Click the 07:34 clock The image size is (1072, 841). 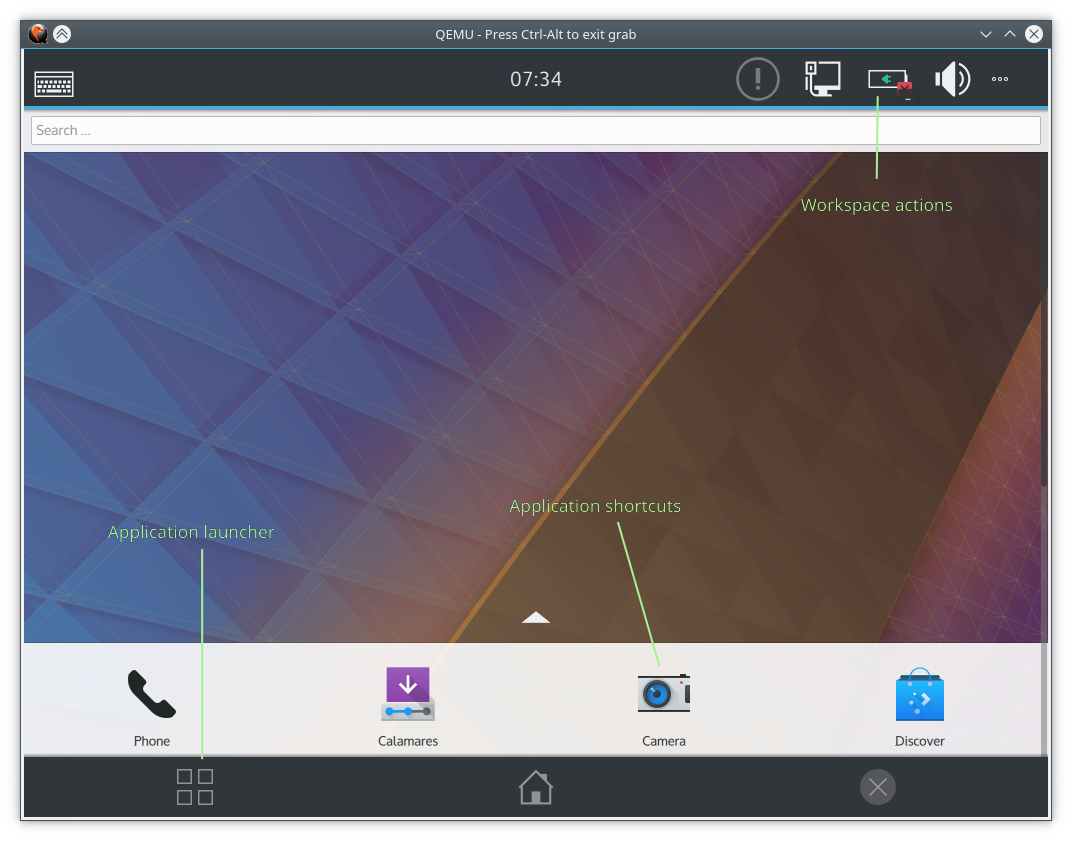(x=536, y=79)
